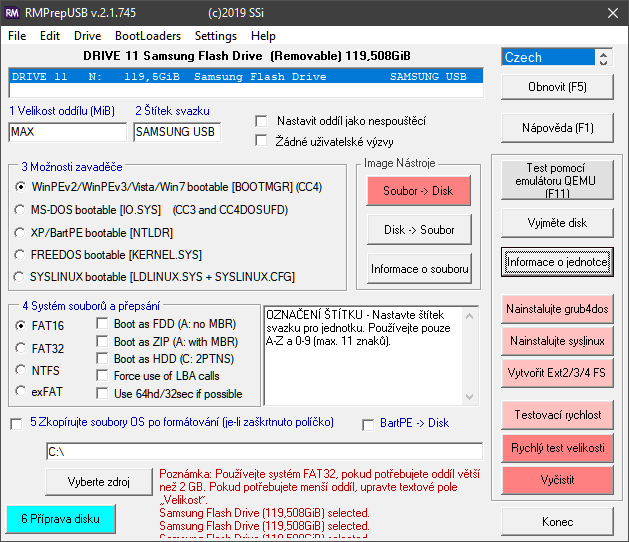
Task: Click the volume label SAMSUNG USB field
Action: coord(177,132)
